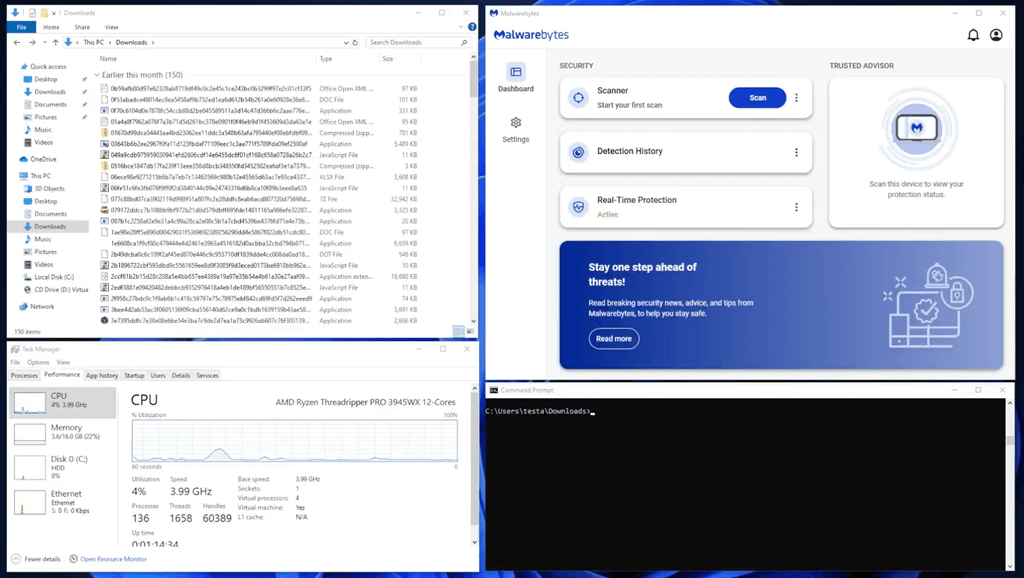Viewport: 1024px width, 578px height.
Task: Switch to Task Manager Services tab
Action: pos(207,376)
